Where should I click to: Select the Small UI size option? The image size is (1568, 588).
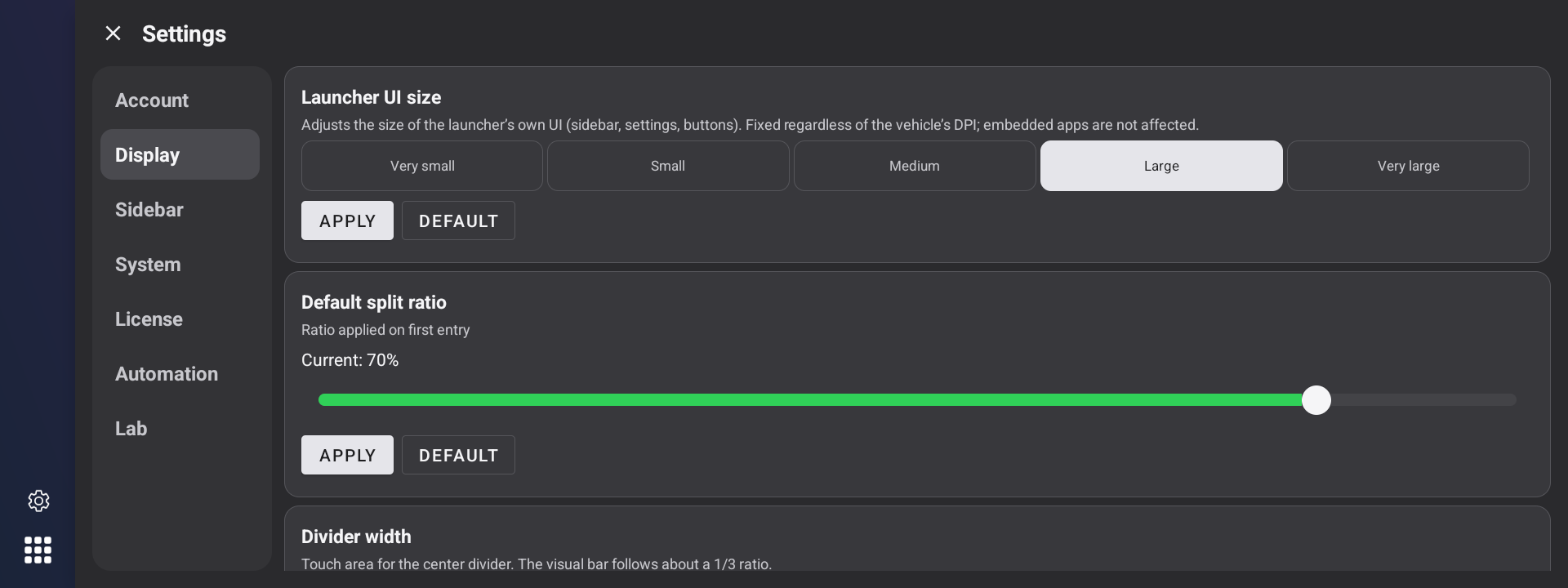(668, 166)
